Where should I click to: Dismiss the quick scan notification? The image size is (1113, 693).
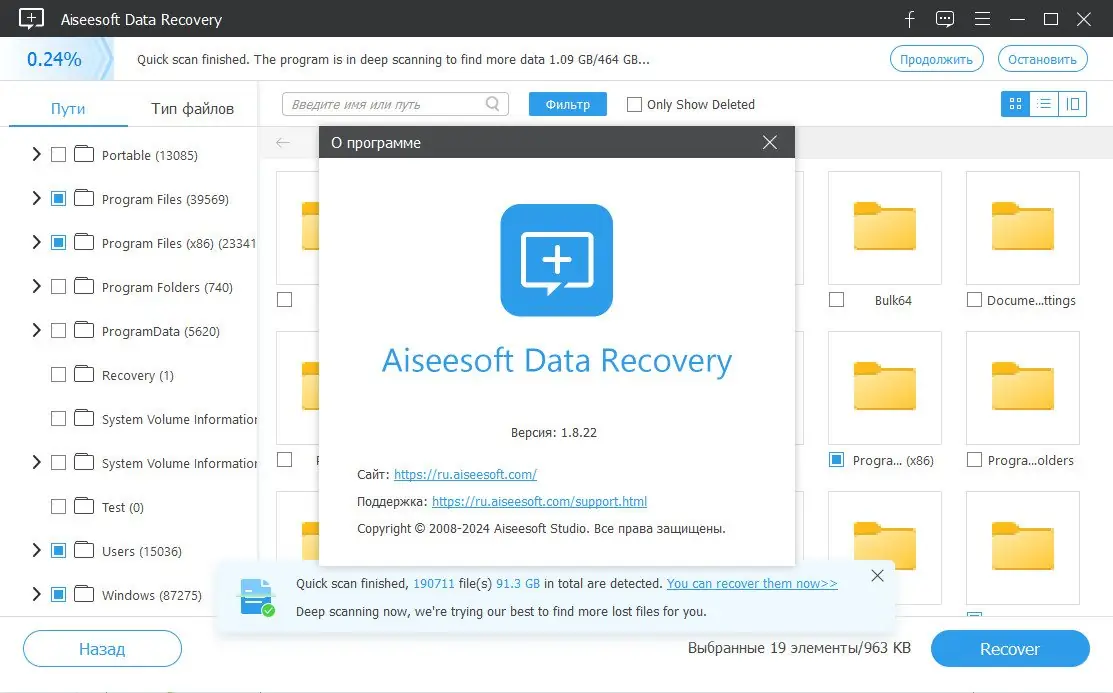(x=877, y=576)
